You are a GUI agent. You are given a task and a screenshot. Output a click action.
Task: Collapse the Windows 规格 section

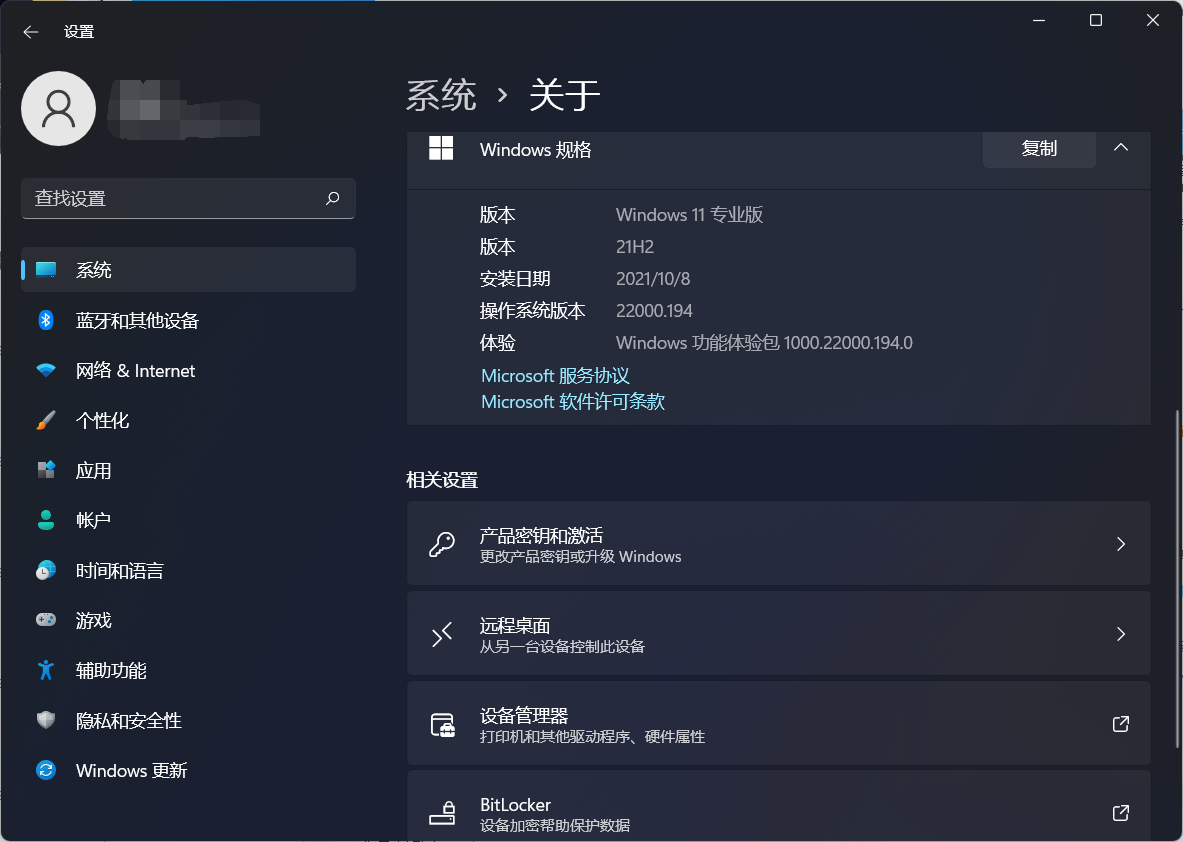click(x=1121, y=148)
